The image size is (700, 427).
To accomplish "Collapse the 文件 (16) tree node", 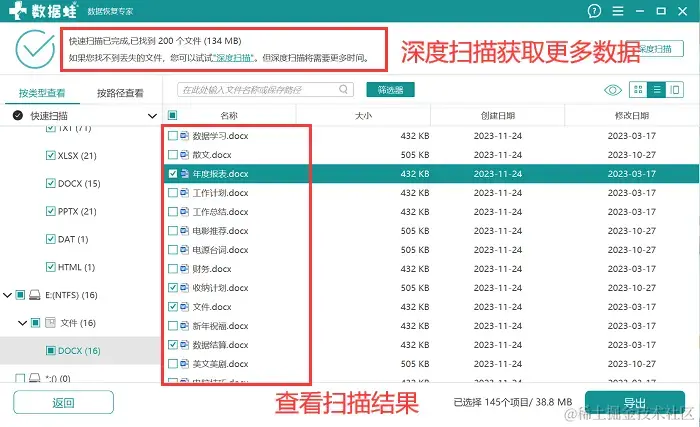I will click(x=22, y=322).
